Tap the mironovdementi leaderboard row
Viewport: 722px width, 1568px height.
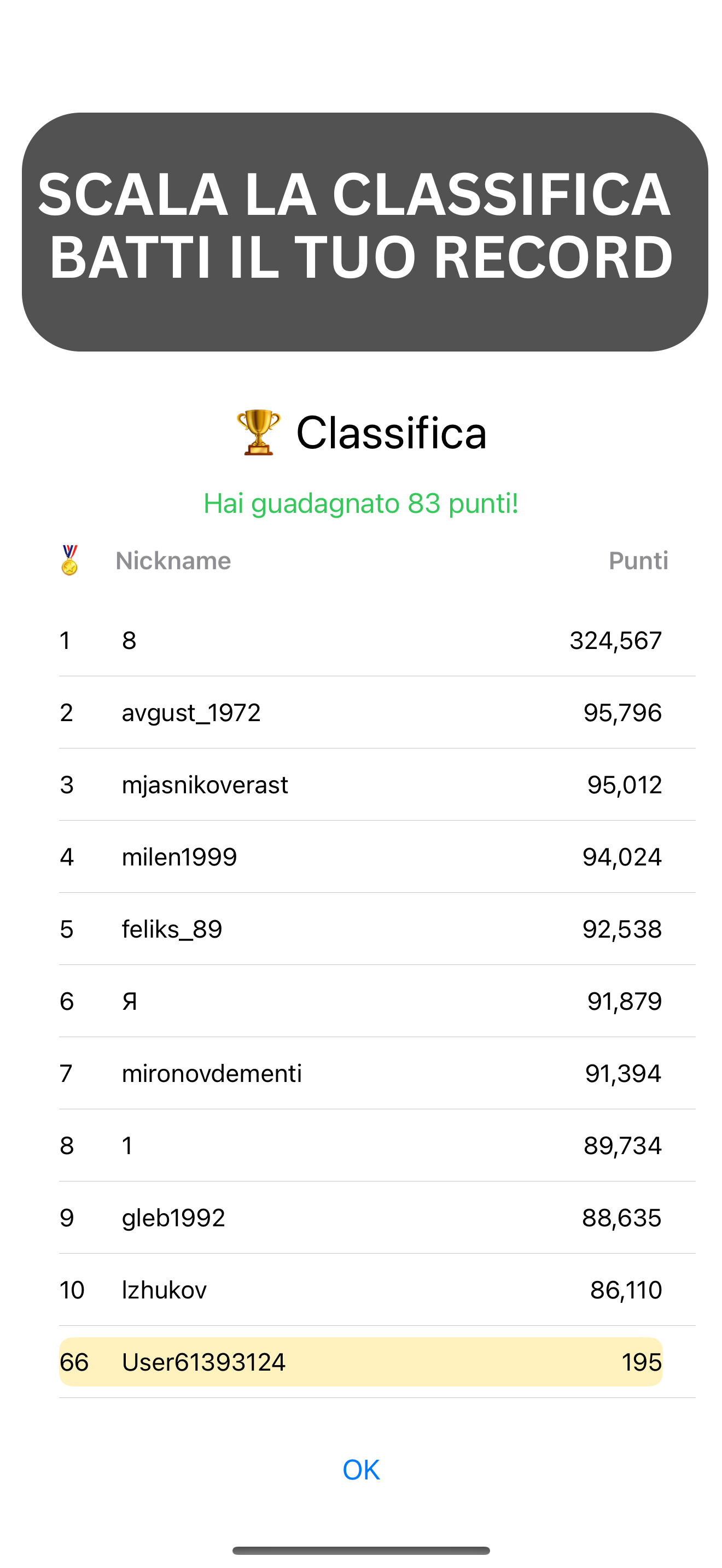click(x=360, y=1073)
